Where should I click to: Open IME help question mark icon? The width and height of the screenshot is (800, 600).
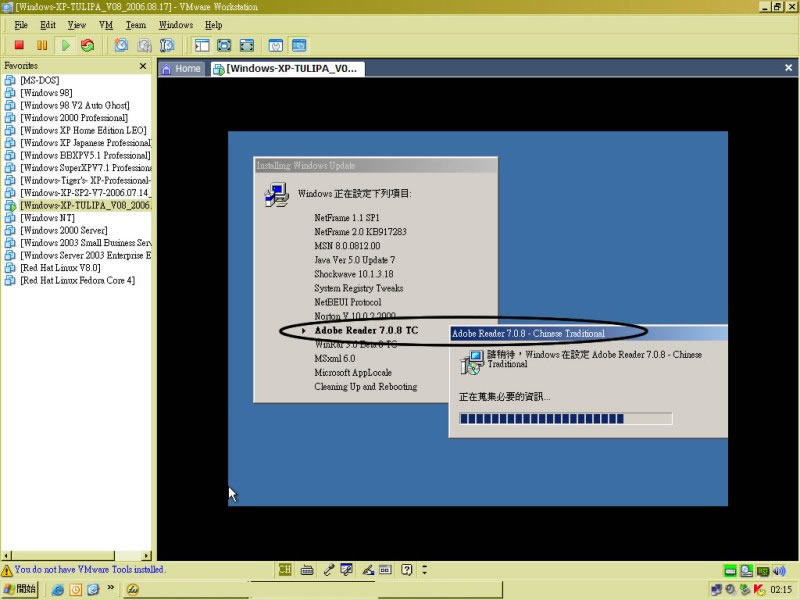click(x=407, y=569)
